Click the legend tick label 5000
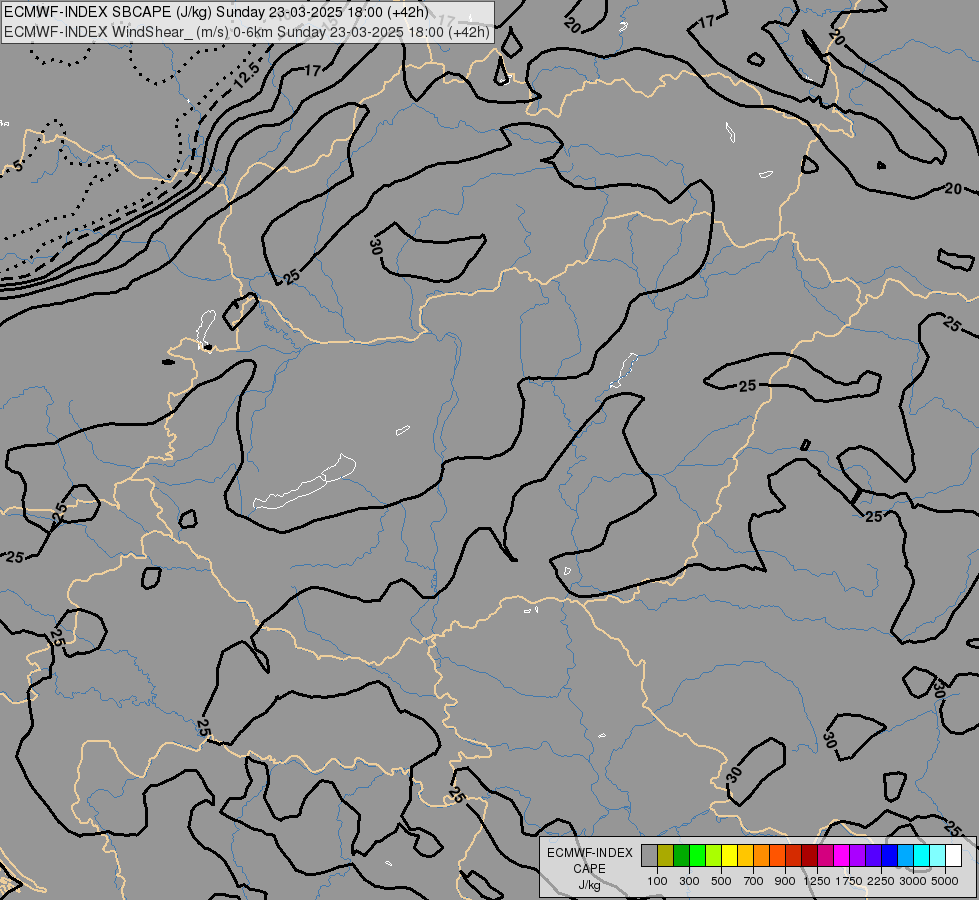979x900 pixels. pos(945,881)
